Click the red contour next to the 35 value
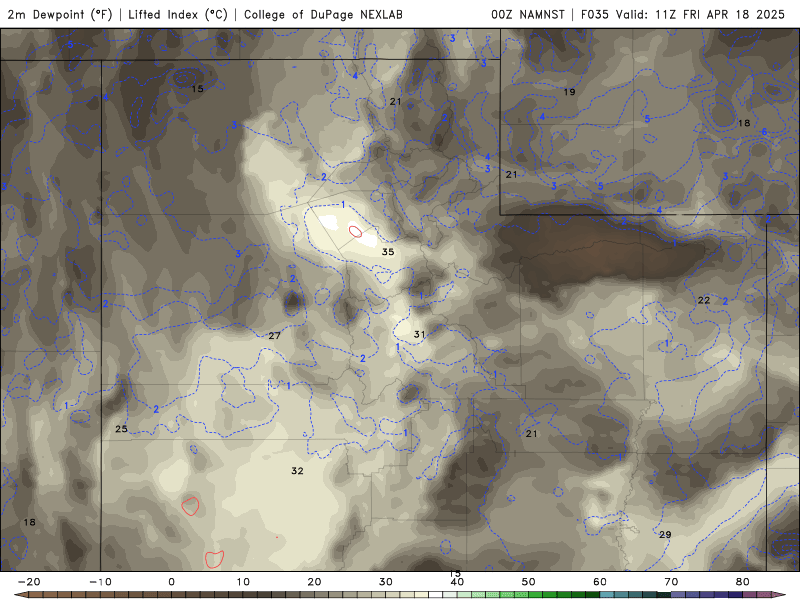The image size is (800, 600). (356, 232)
